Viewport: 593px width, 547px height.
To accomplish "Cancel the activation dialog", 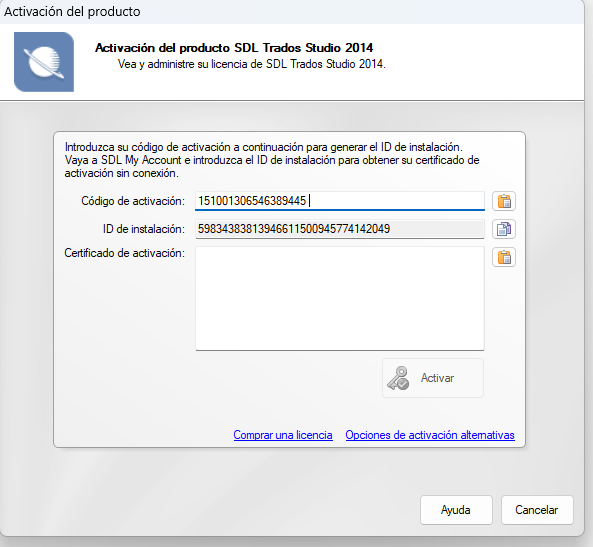I will pos(537,510).
